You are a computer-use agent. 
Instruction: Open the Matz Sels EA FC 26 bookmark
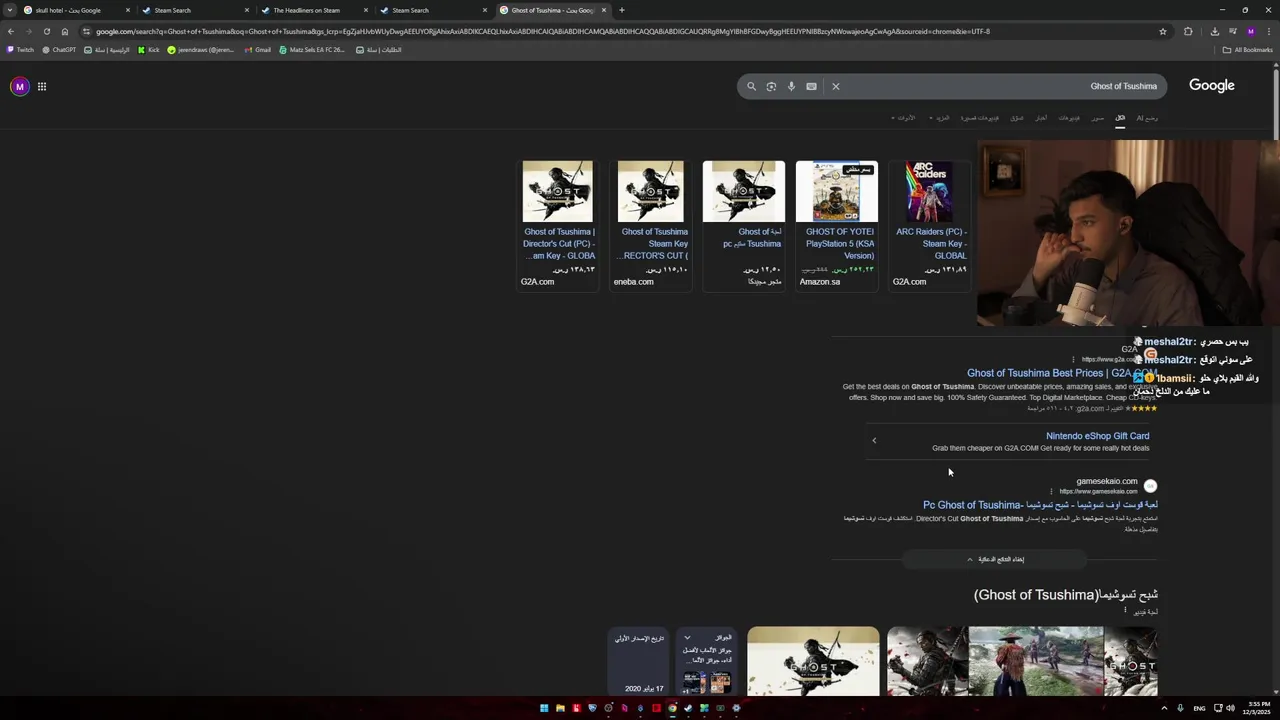(x=312, y=49)
